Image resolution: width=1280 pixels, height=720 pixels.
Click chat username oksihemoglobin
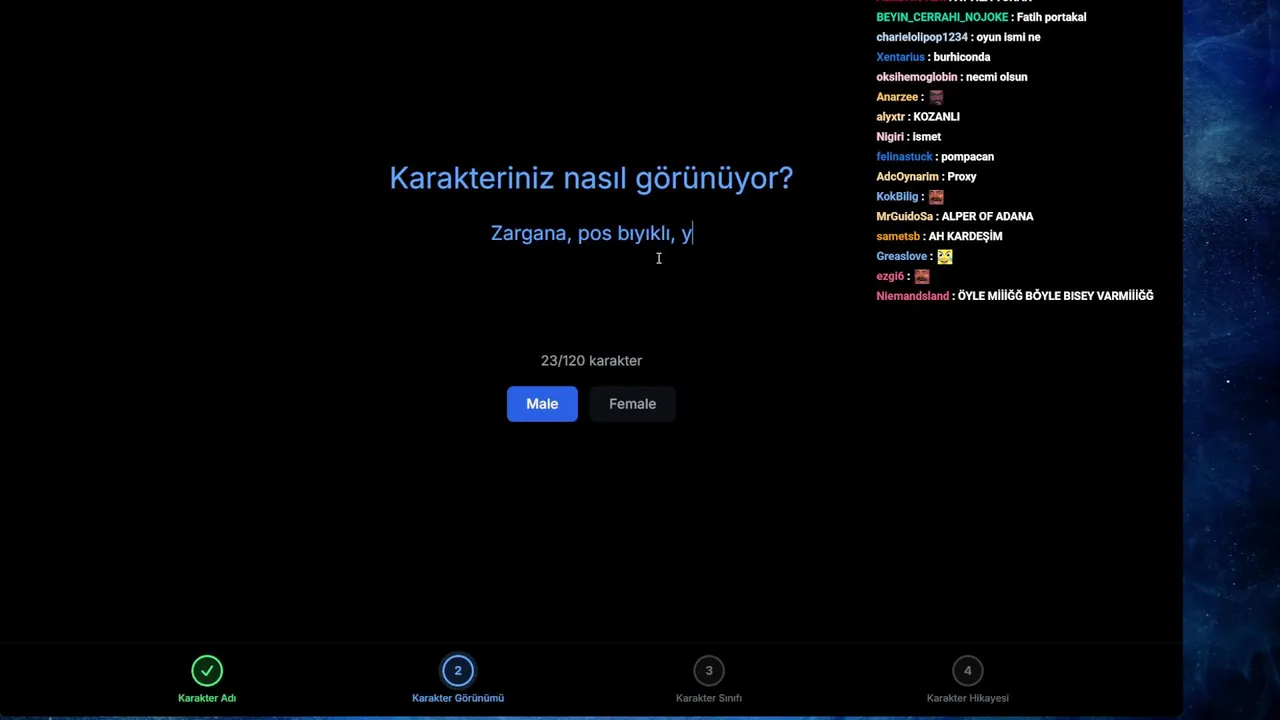[917, 77]
